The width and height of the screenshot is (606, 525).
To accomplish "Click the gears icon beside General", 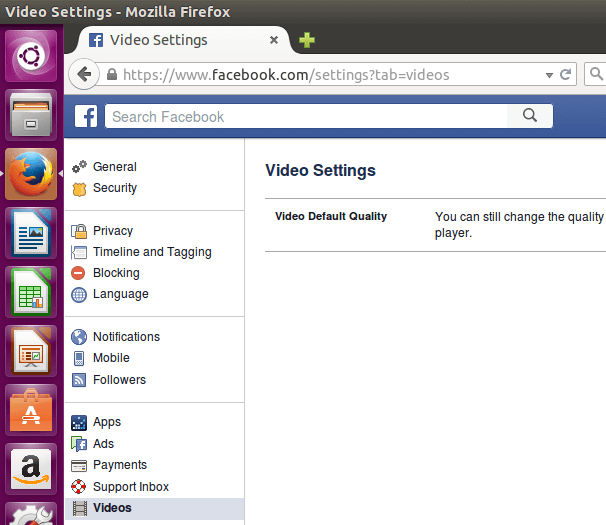I will (79, 167).
